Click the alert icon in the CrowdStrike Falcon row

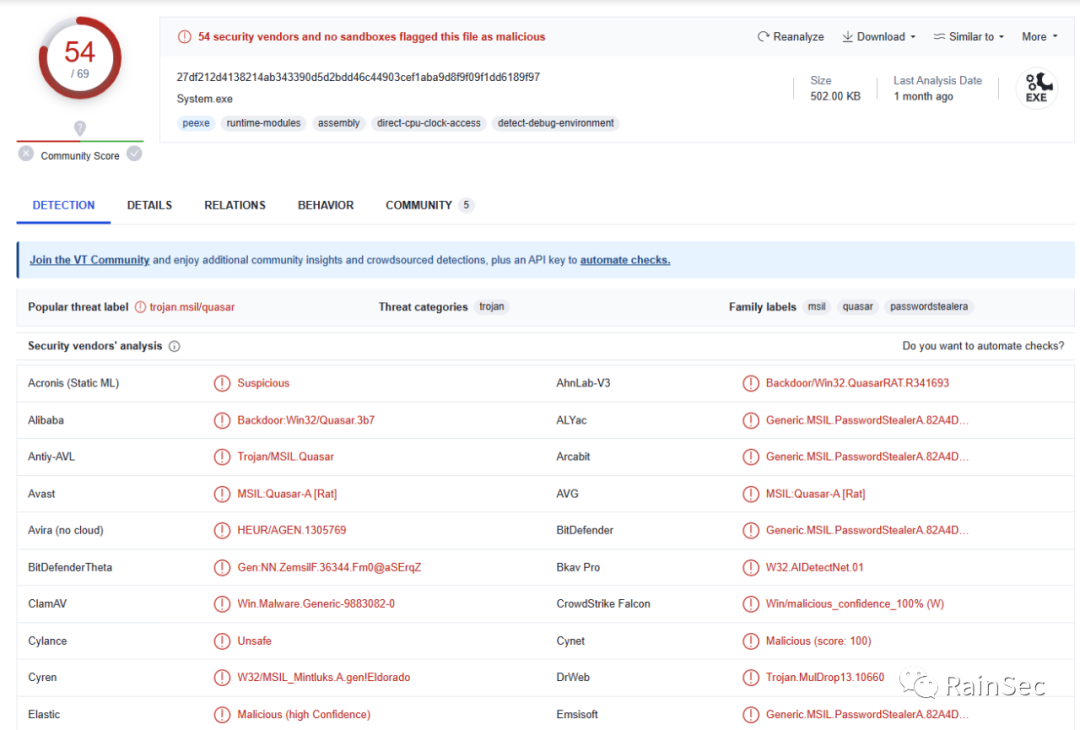[x=751, y=604]
